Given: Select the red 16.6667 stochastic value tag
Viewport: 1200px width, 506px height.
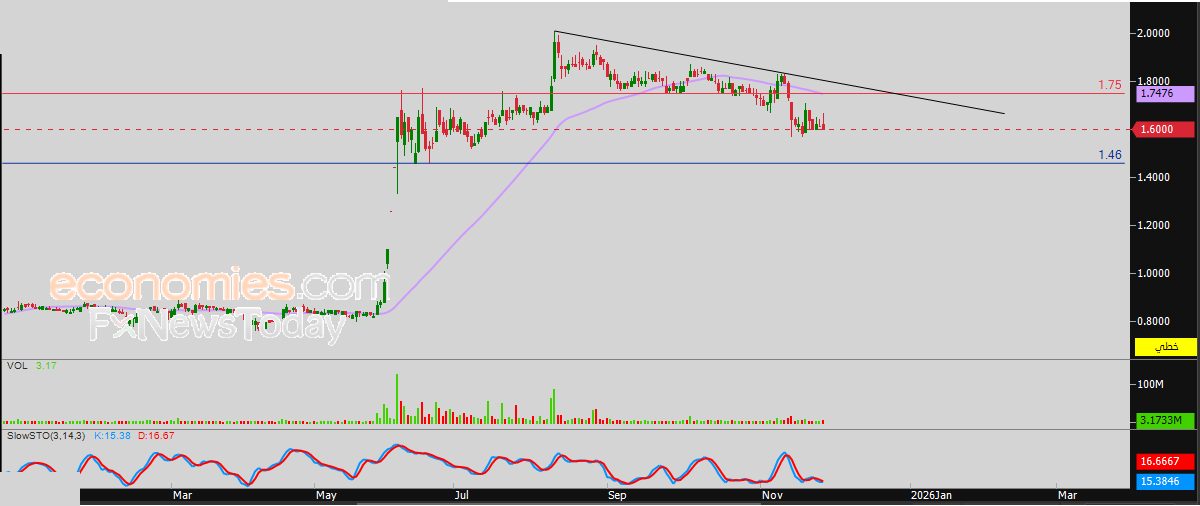Looking at the screenshot, I should tap(1165, 462).
